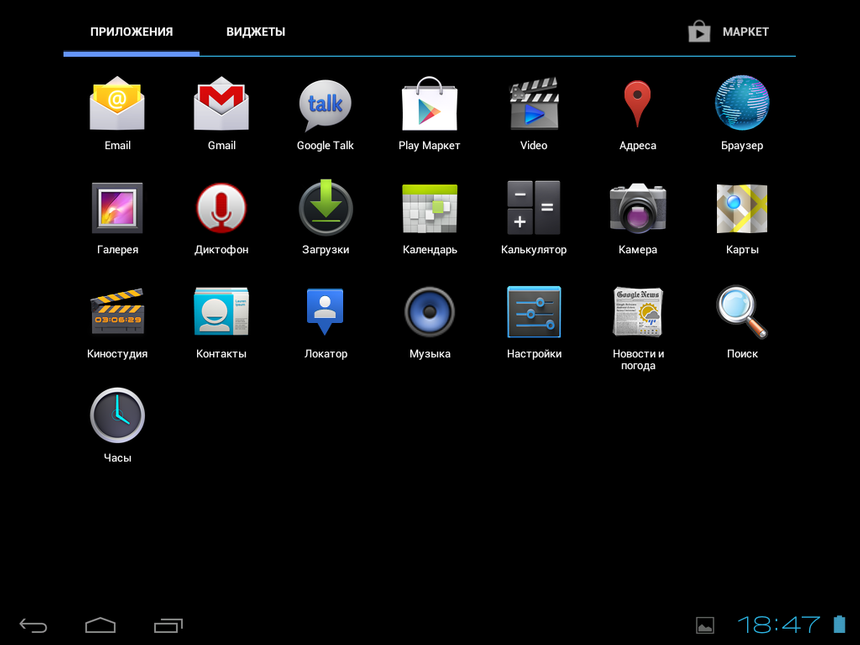Tap the Маркет shop button

coord(728,32)
